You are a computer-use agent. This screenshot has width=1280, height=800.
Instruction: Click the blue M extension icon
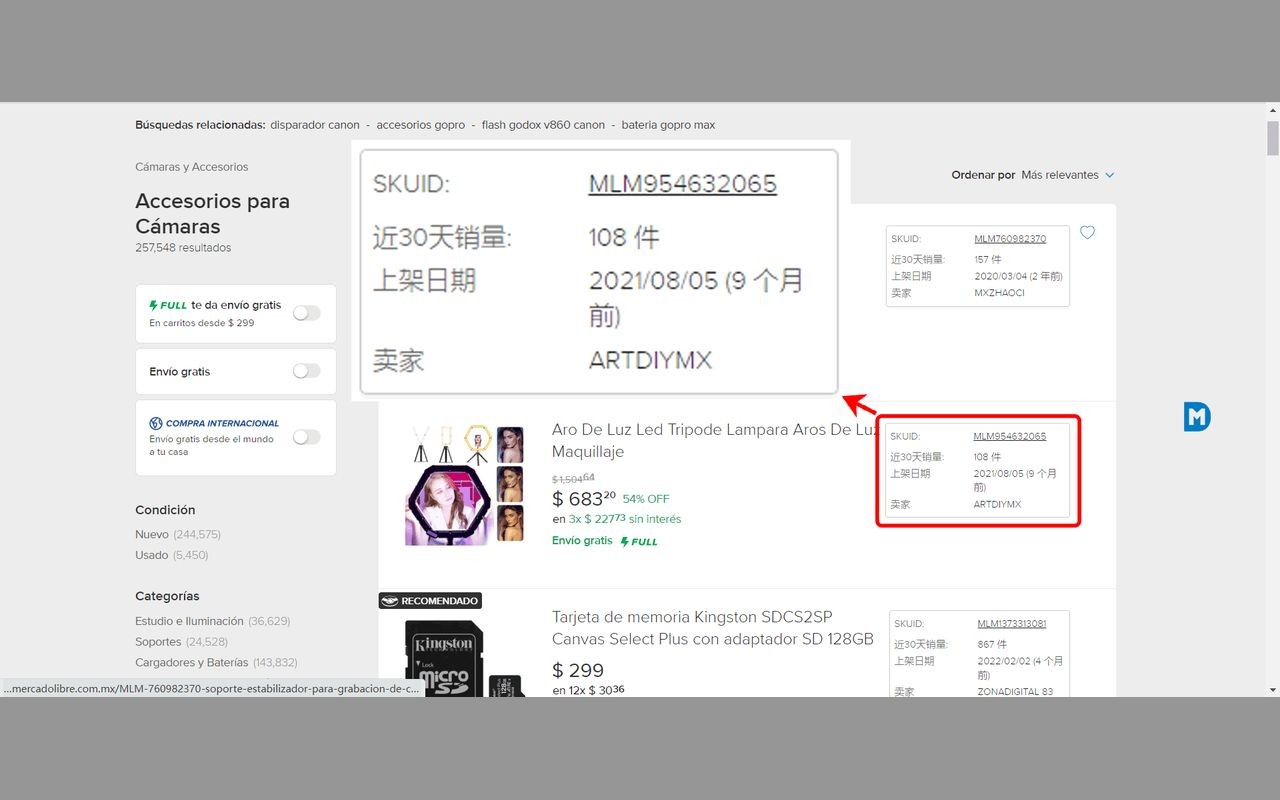pyautogui.click(x=1197, y=417)
